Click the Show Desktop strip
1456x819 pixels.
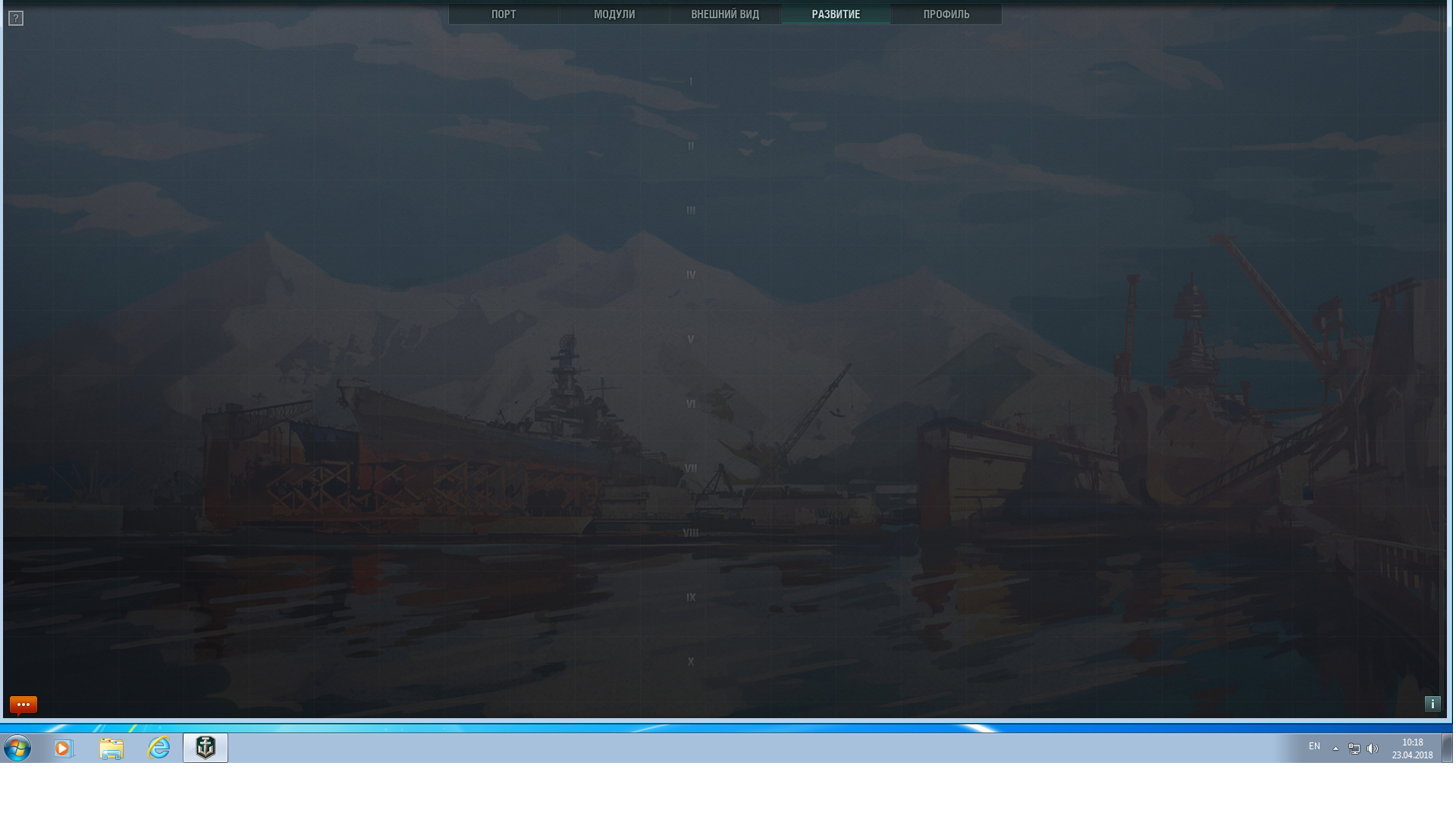click(x=1447, y=748)
